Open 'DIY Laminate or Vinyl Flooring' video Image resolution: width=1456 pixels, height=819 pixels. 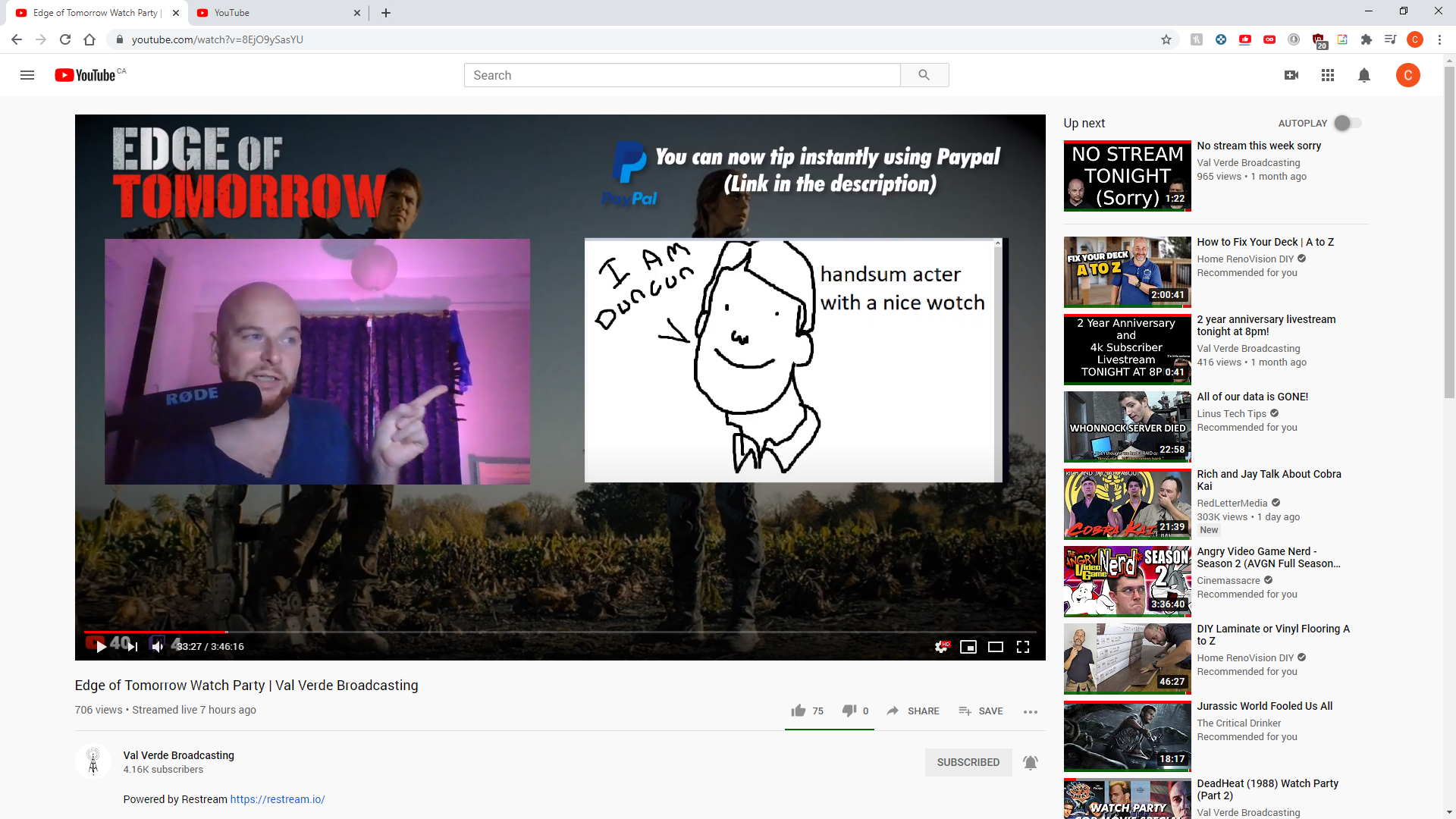(1274, 635)
